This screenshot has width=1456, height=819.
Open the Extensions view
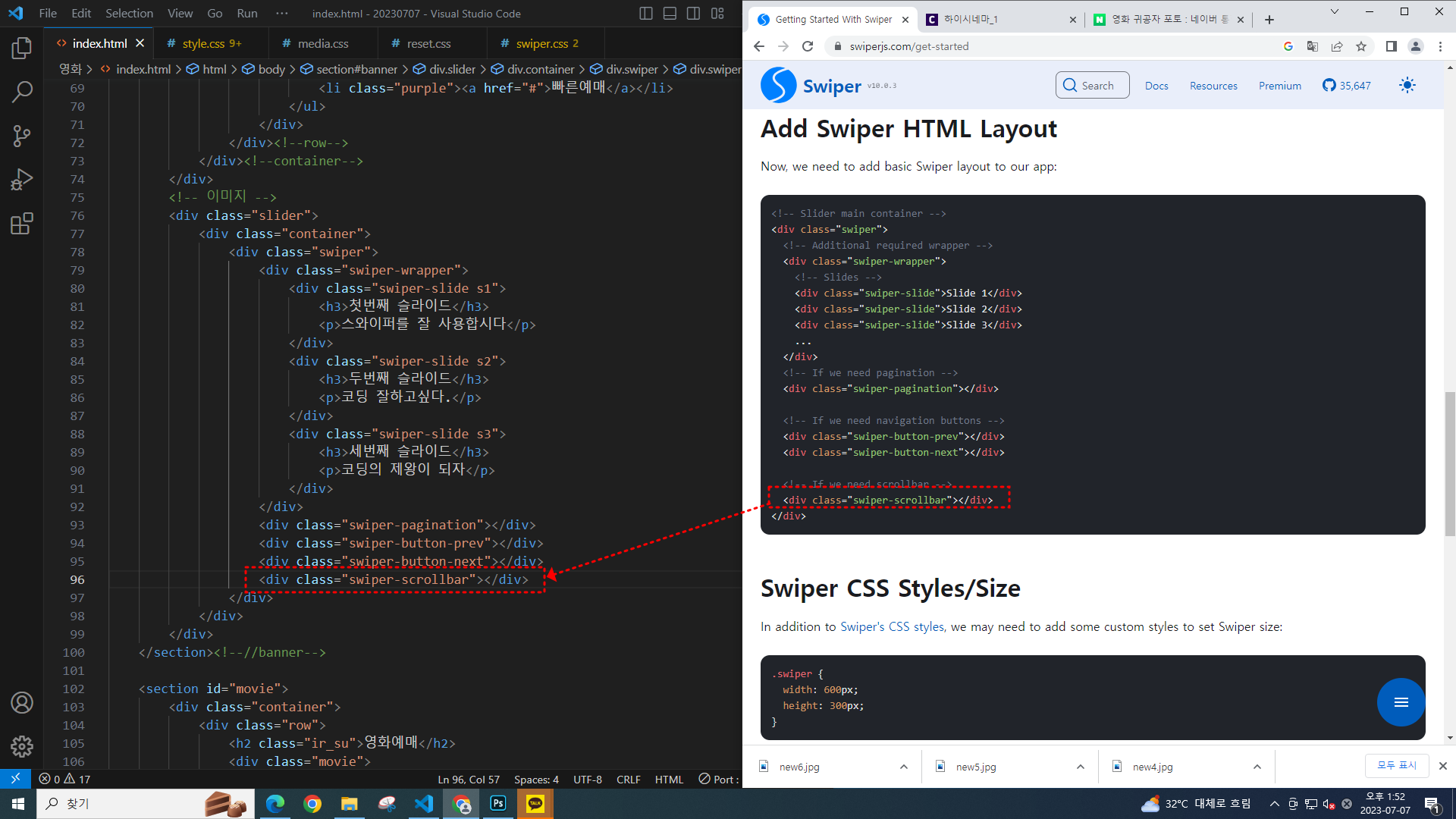click(x=22, y=224)
